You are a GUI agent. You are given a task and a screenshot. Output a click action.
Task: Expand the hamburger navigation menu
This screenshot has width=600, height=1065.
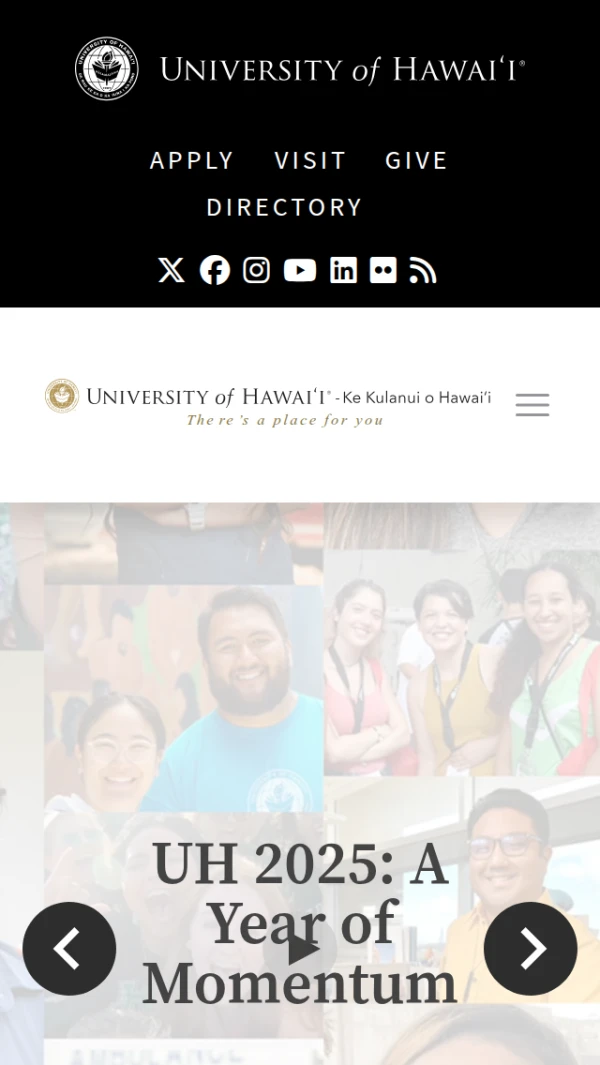[x=532, y=405]
